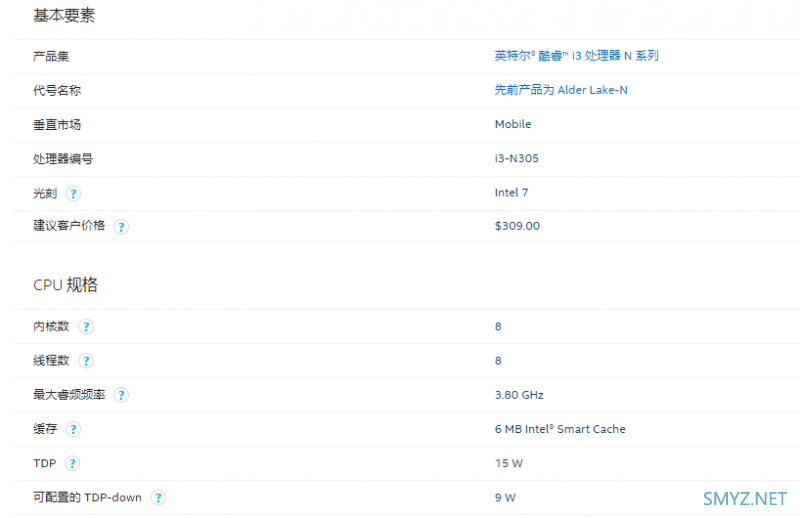Click the 代号名称 row label
The height and width of the screenshot is (518, 800).
pos(57,90)
